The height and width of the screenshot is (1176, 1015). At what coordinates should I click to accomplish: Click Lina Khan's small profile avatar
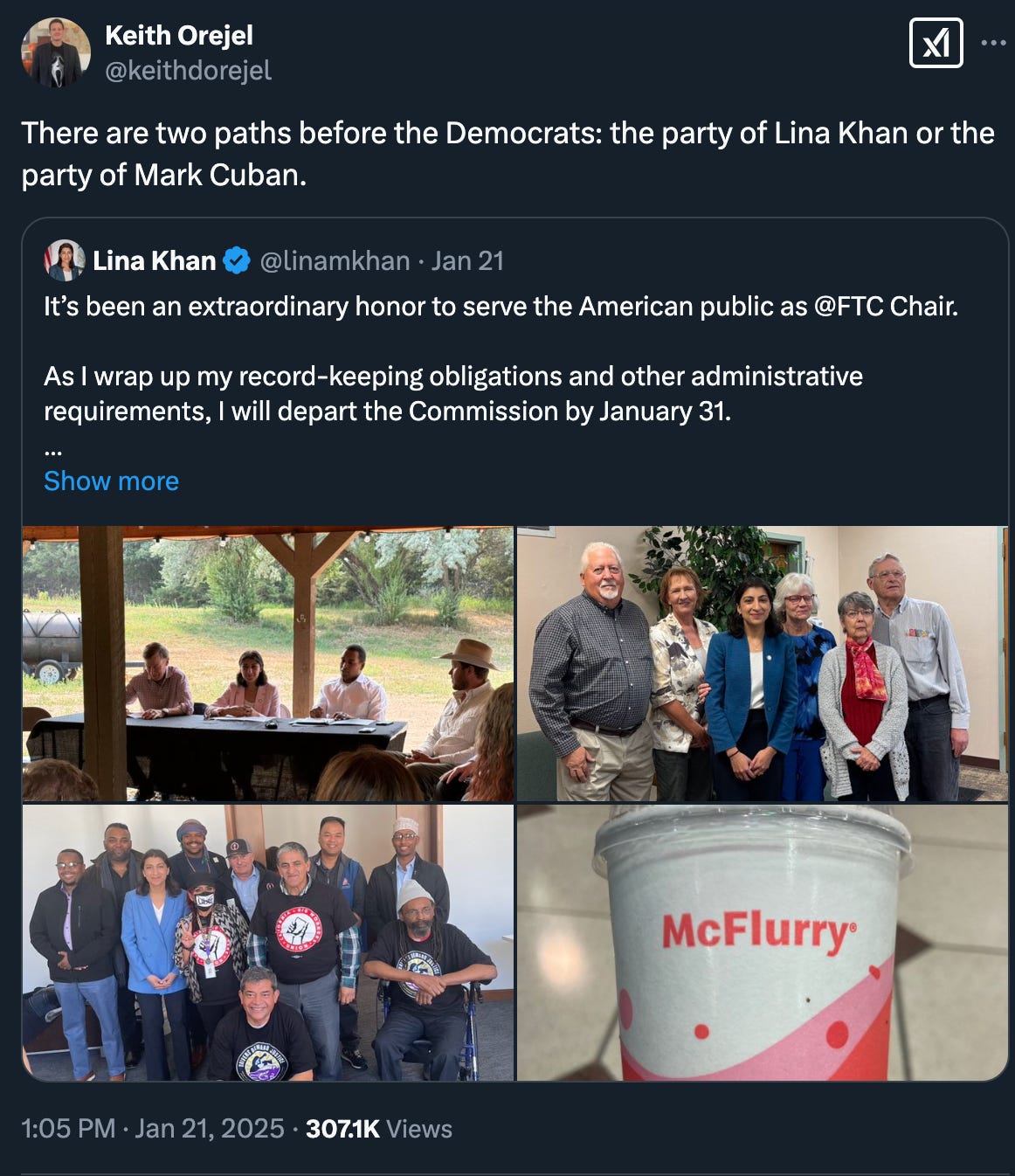(65, 260)
